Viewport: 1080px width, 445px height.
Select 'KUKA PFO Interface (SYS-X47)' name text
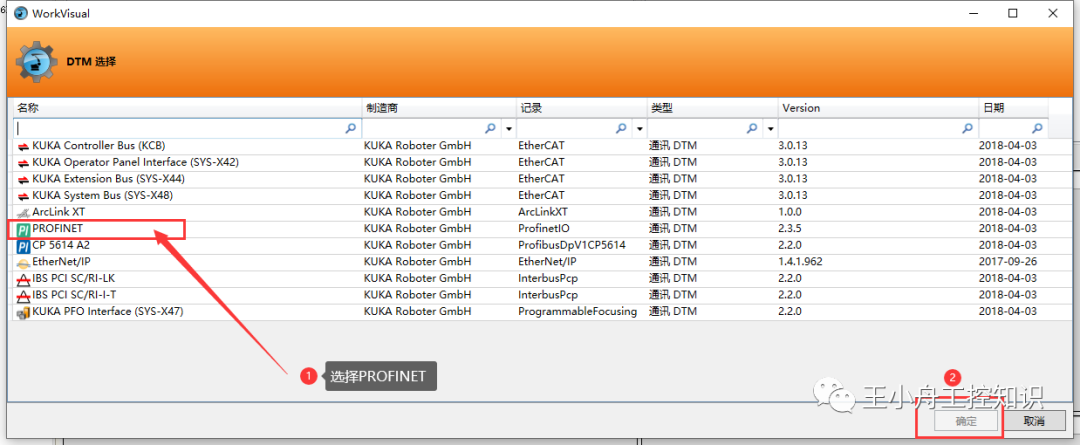pyautogui.click(x=108, y=311)
